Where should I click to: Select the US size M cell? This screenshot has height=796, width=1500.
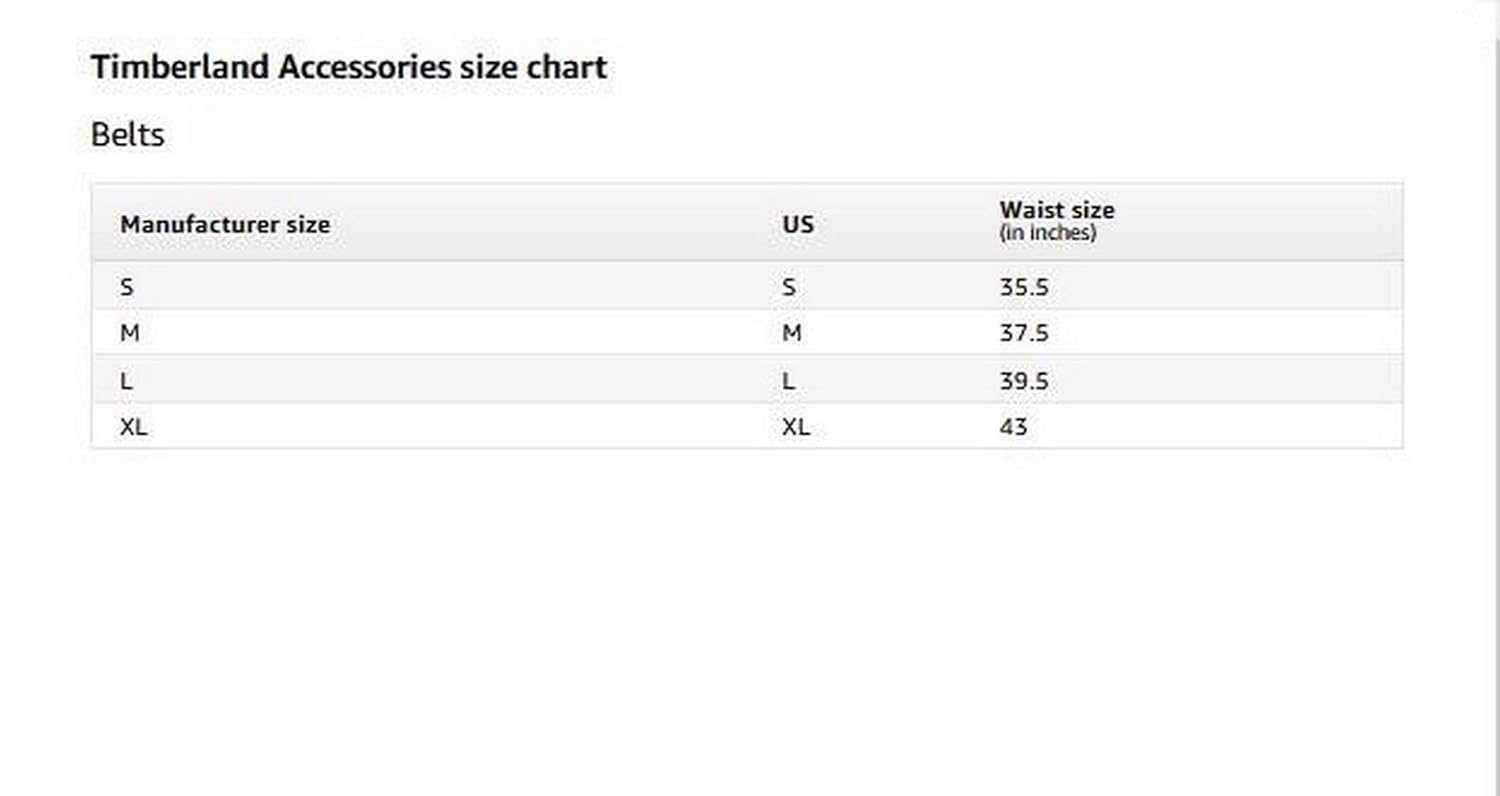click(791, 334)
